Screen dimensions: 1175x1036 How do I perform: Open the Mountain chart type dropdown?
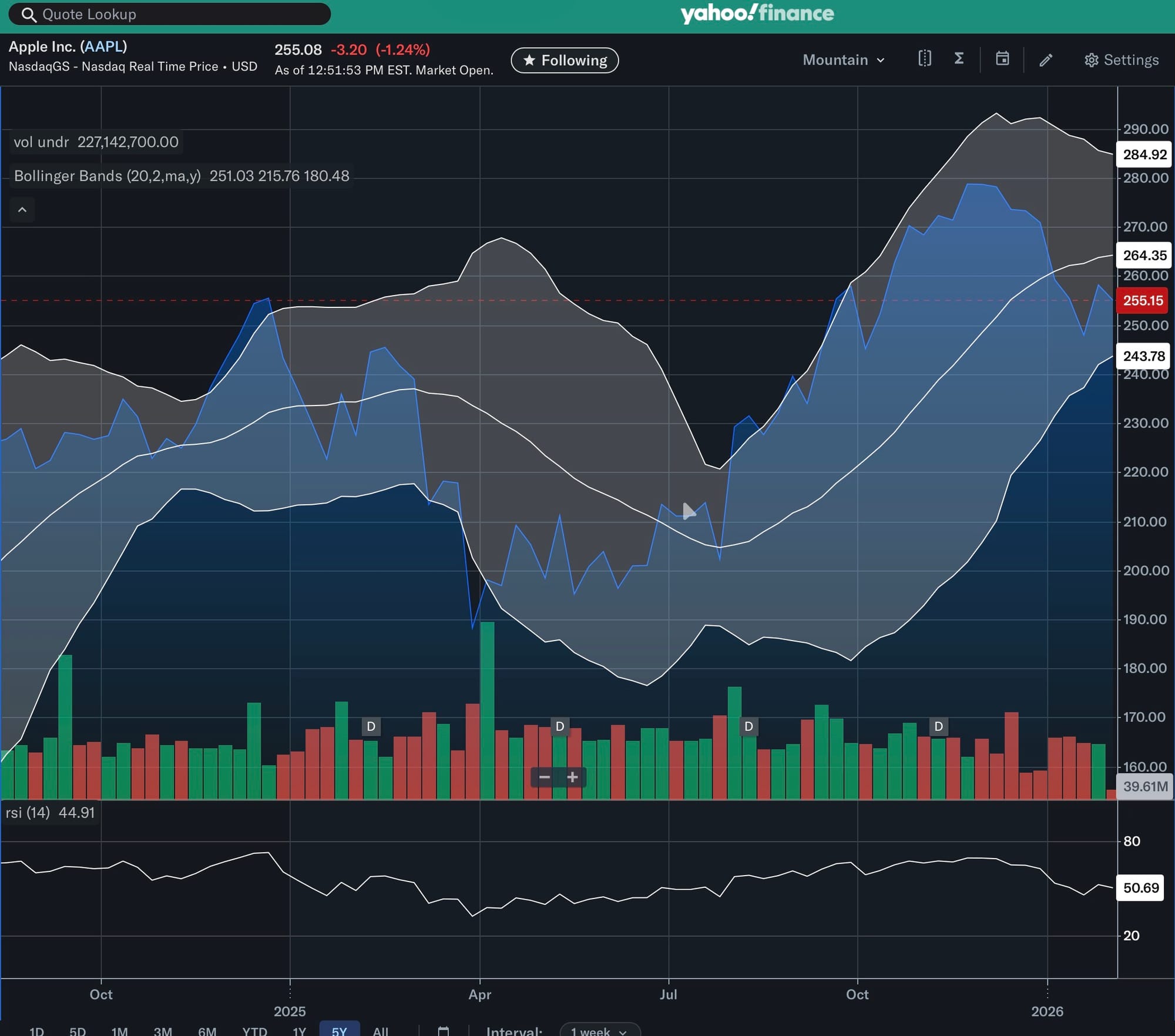coord(843,60)
